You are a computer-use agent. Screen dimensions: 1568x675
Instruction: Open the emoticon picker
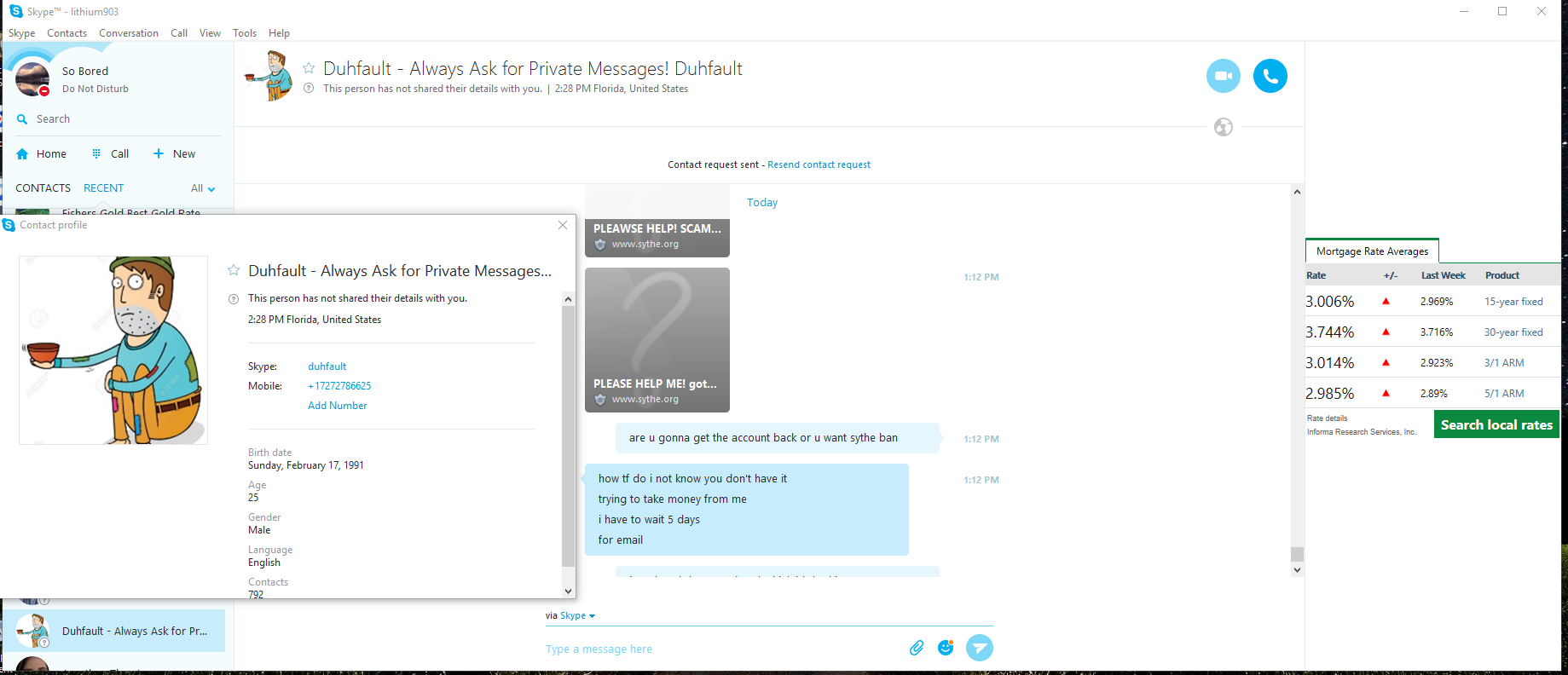(x=946, y=648)
